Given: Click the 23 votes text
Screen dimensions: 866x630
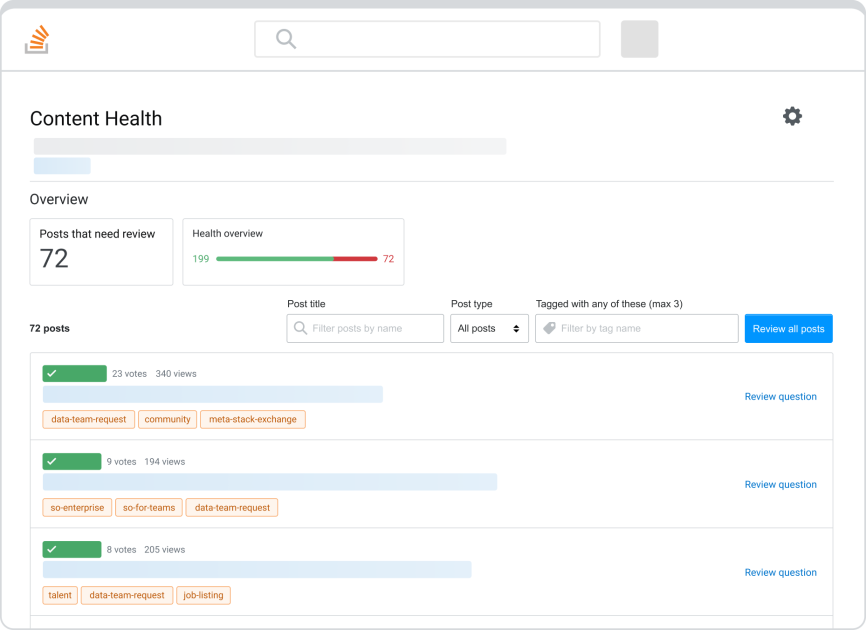Looking at the screenshot, I should pyautogui.click(x=129, y=374).
